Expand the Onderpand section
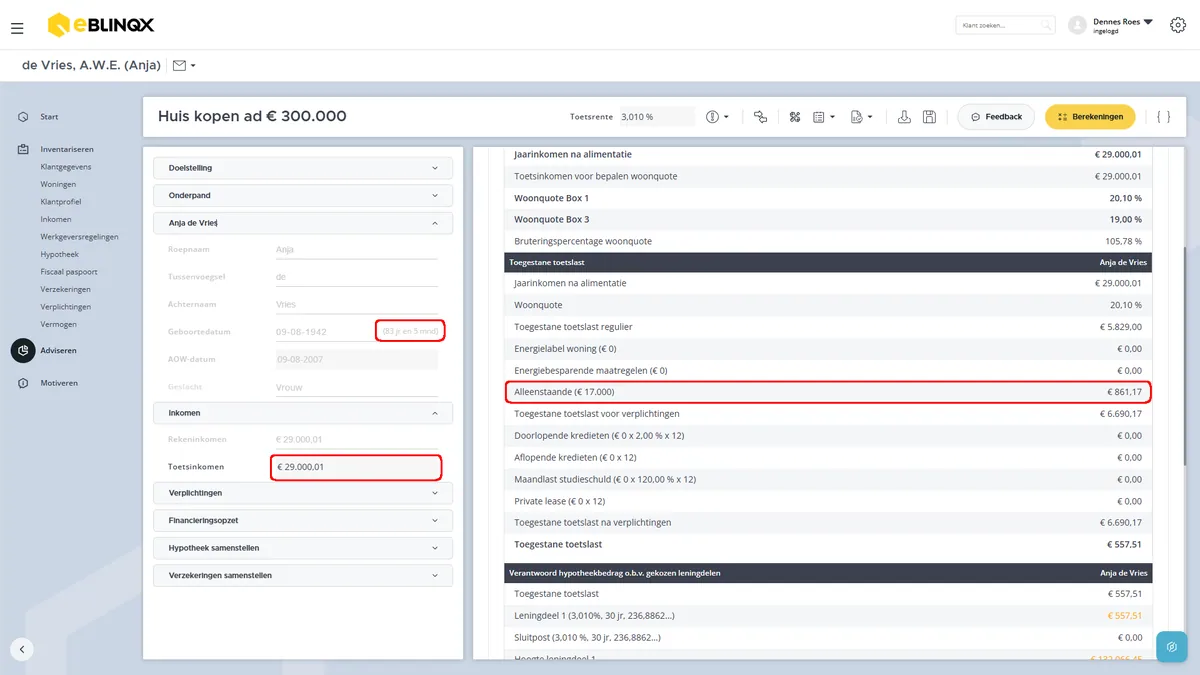Screen dimensions: 1200x675 coord(303,196)
